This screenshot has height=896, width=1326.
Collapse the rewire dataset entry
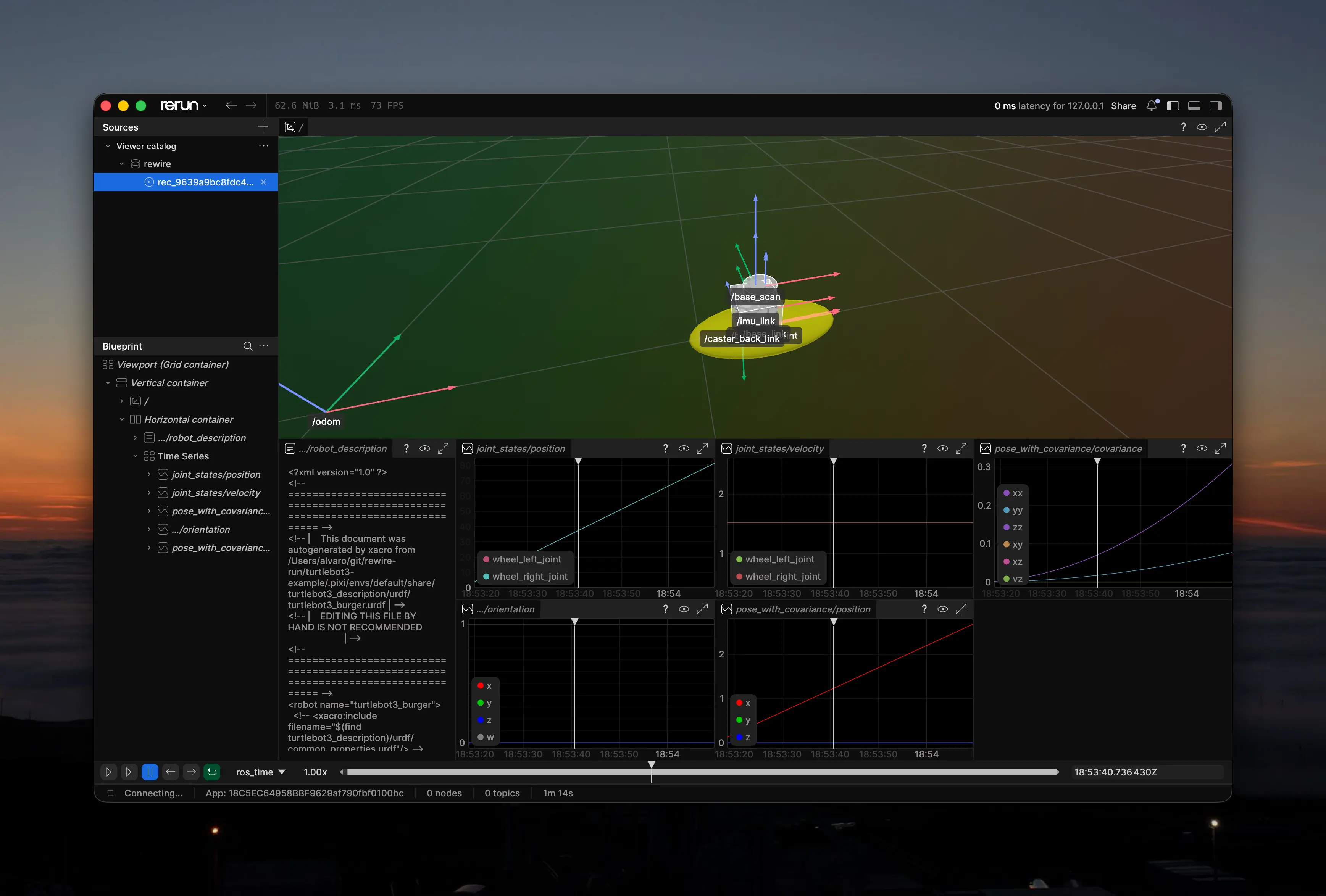121,164
